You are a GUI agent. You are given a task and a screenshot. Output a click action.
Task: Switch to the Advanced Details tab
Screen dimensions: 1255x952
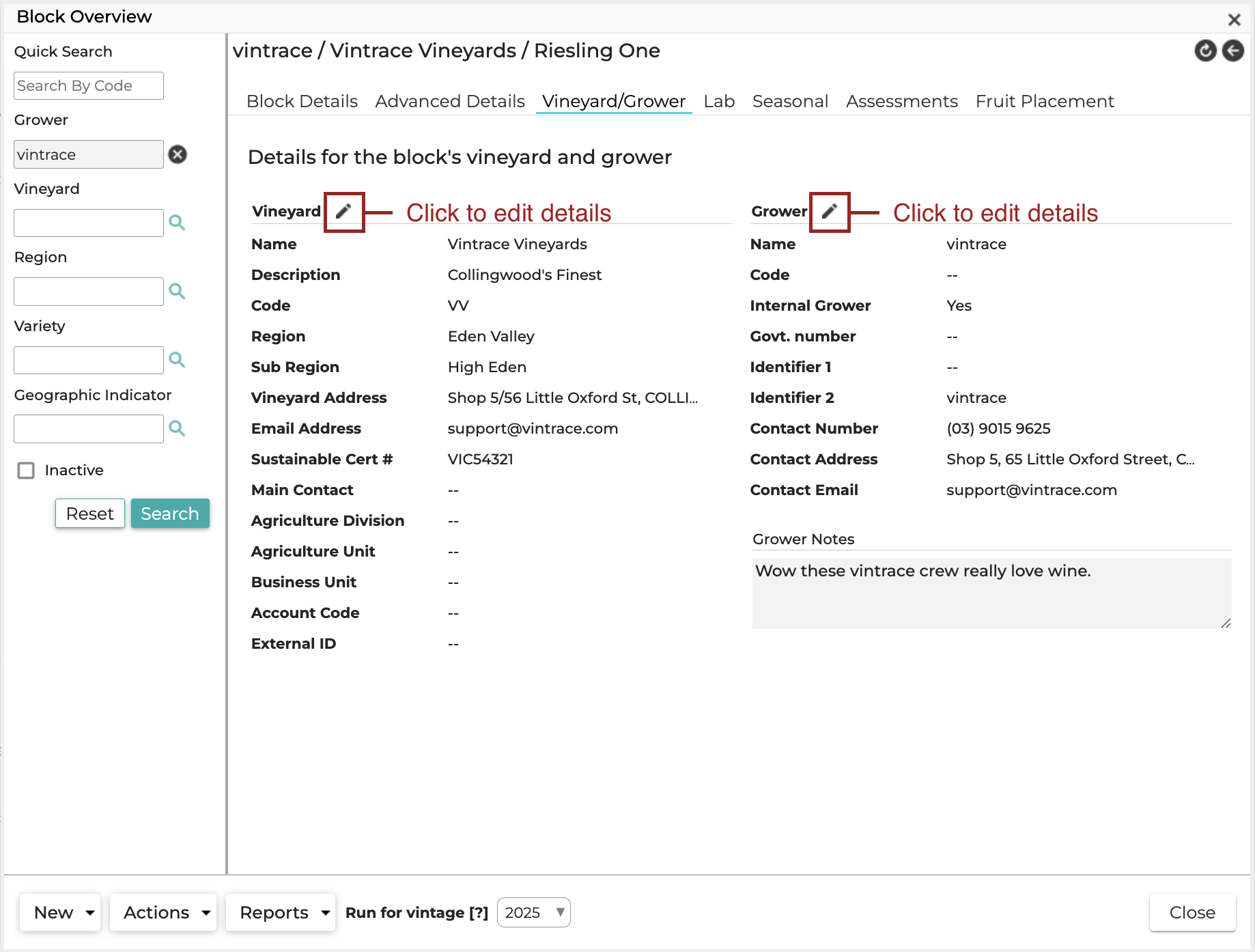point(450,101)
